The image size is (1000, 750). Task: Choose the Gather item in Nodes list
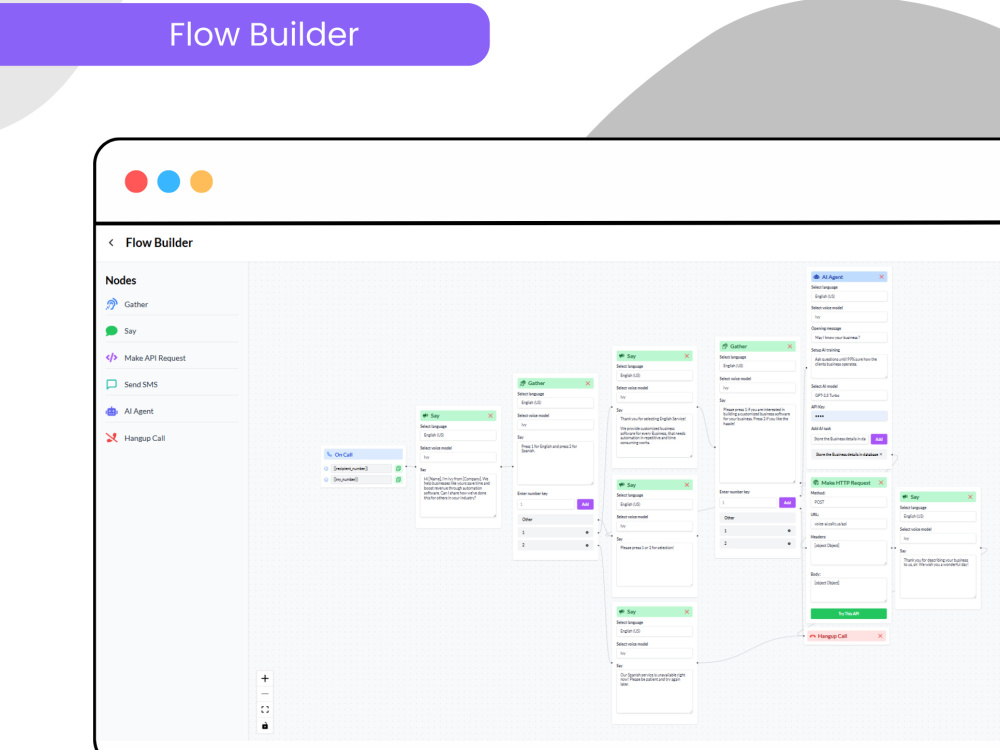(171, 304)
